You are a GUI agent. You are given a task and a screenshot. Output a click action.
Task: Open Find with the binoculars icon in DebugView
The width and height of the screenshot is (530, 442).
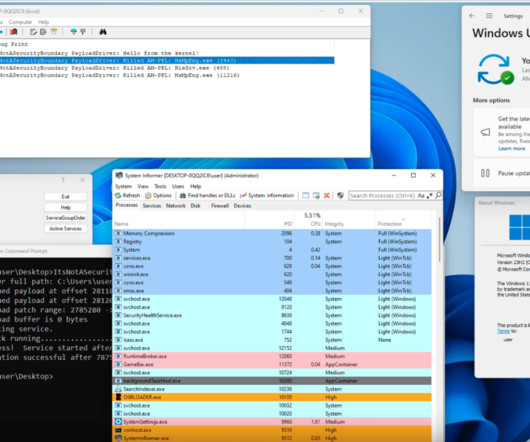[x=103, y=32]
